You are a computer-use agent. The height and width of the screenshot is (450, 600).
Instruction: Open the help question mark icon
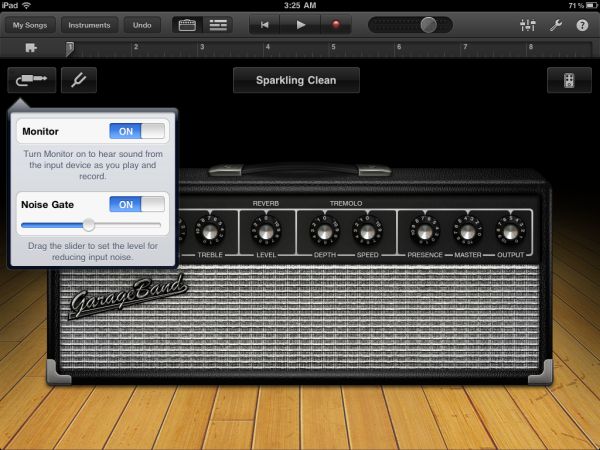coord(582,25)
